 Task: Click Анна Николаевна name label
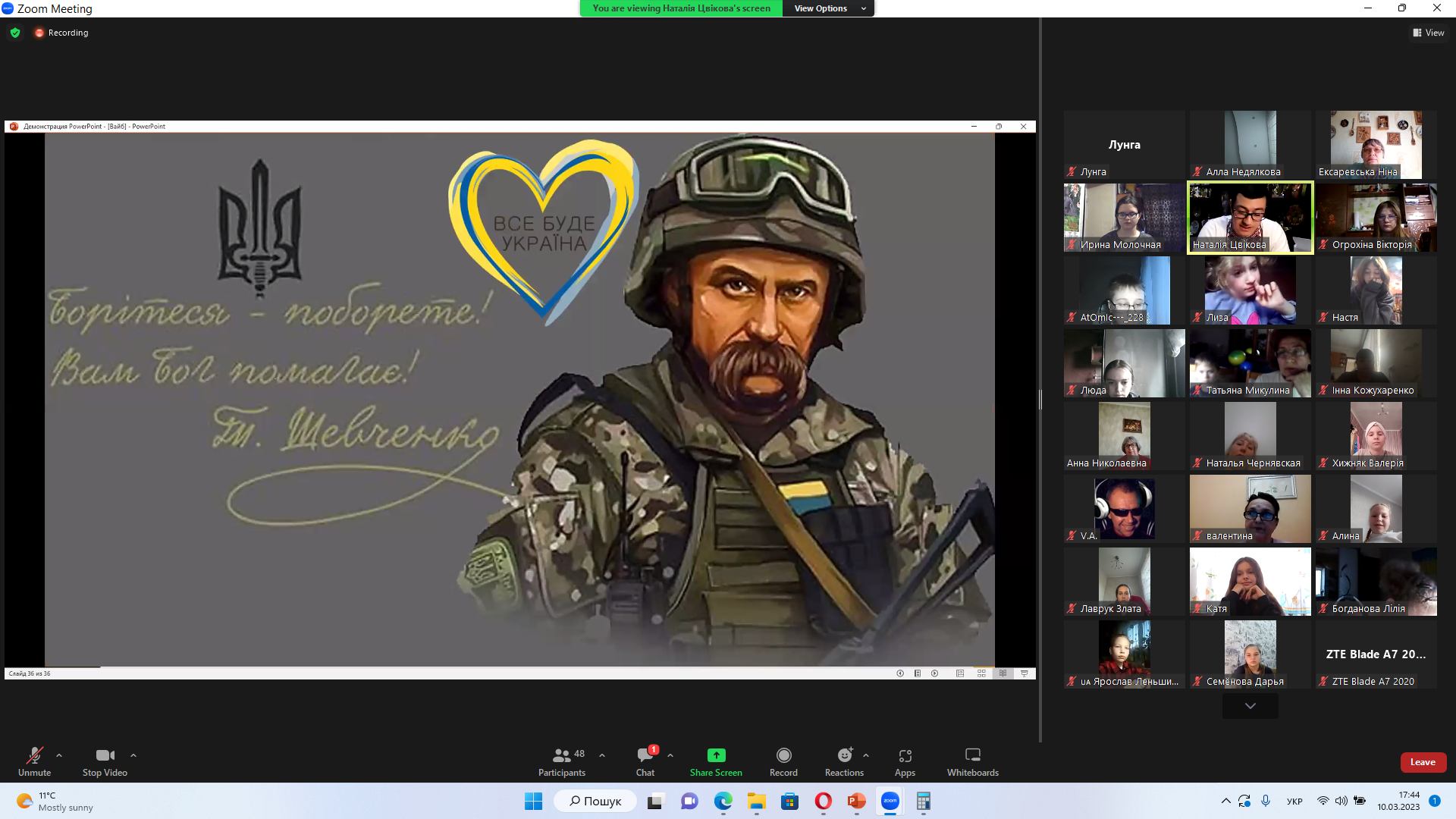pos(1106,463)
